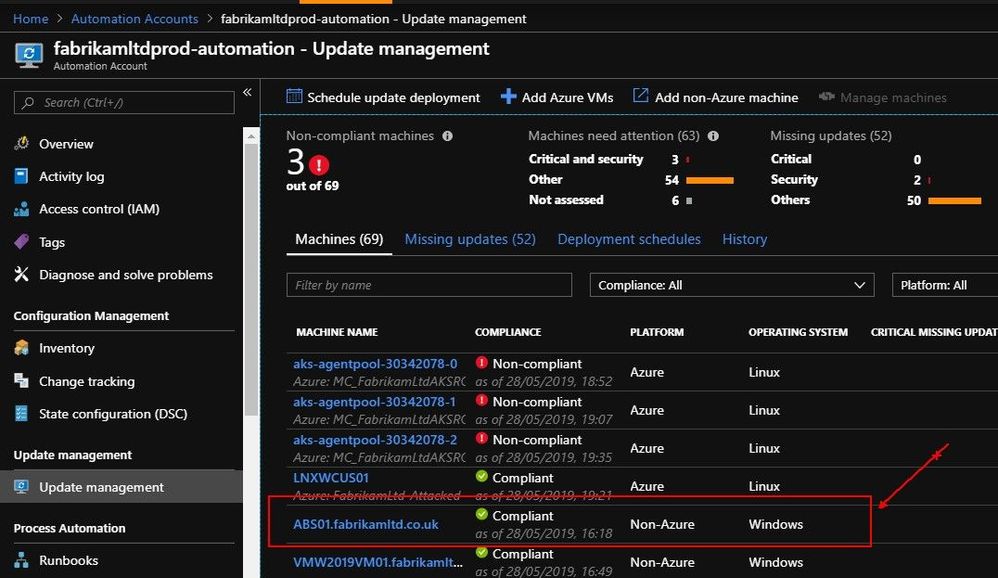Click 'Critical and security' count row

(x=609, y=159)
